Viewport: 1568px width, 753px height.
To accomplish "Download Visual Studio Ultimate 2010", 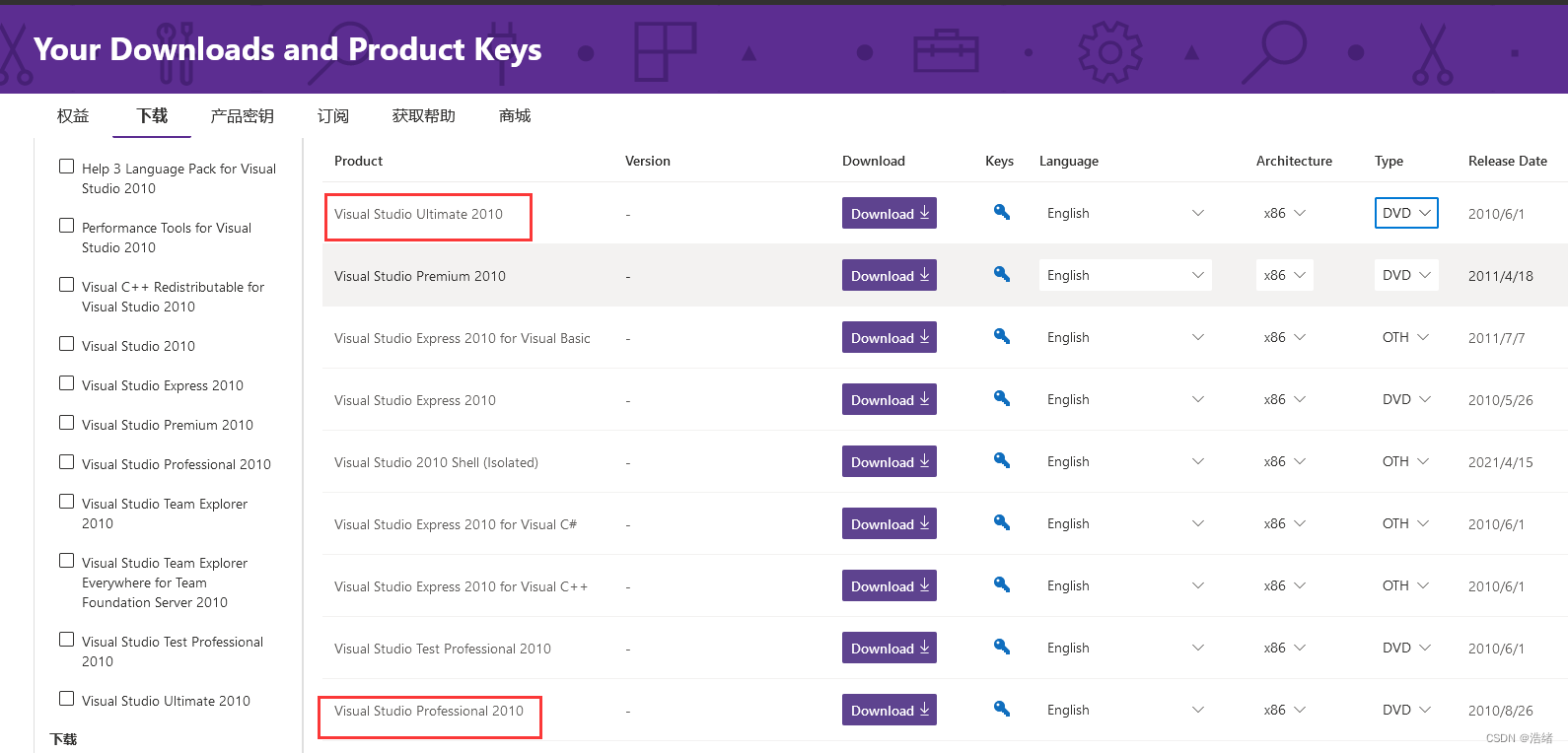I will 889,213.
